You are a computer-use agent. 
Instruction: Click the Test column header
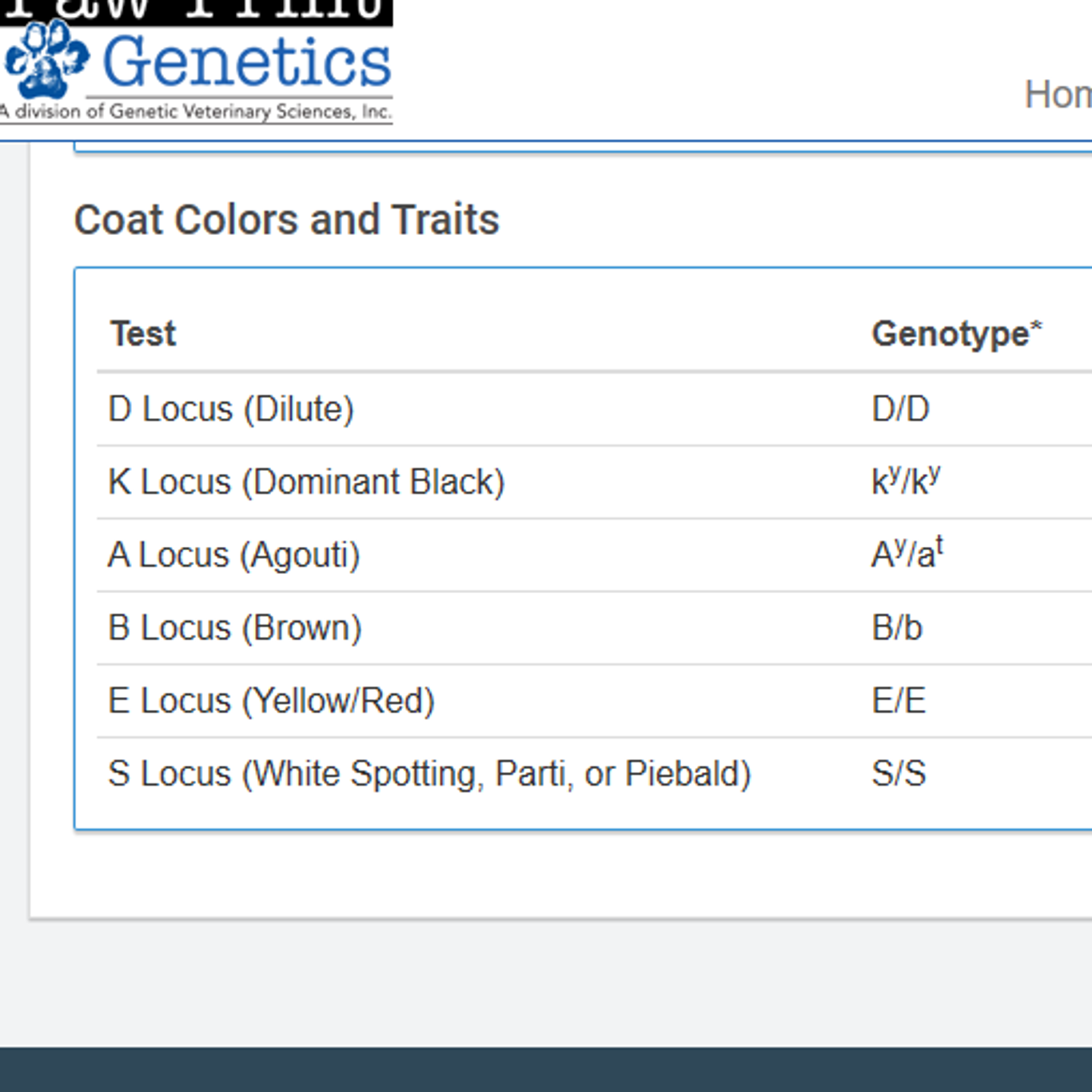coord(143,333)
